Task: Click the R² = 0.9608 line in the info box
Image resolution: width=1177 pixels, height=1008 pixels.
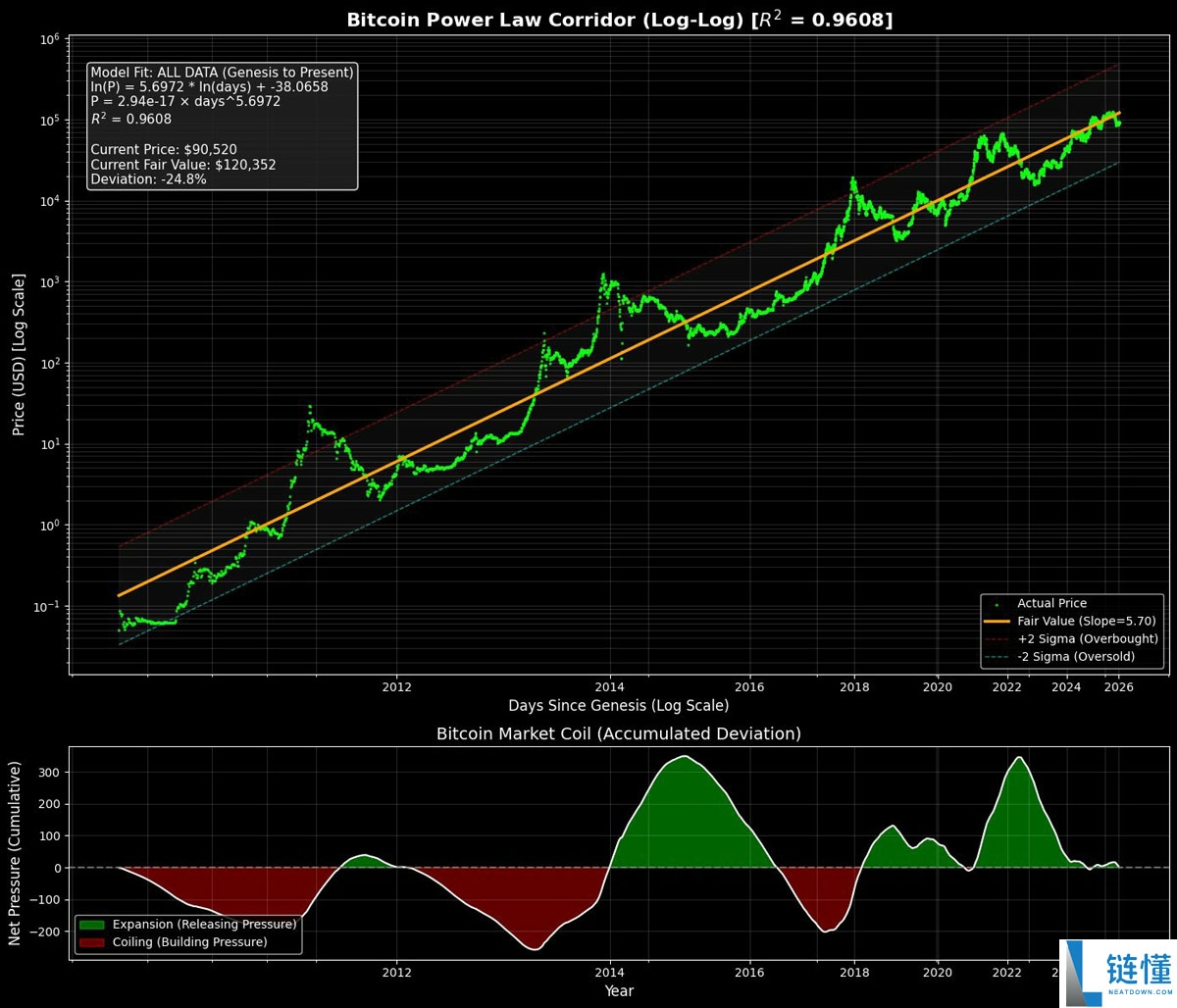Action: coord(130,119)
